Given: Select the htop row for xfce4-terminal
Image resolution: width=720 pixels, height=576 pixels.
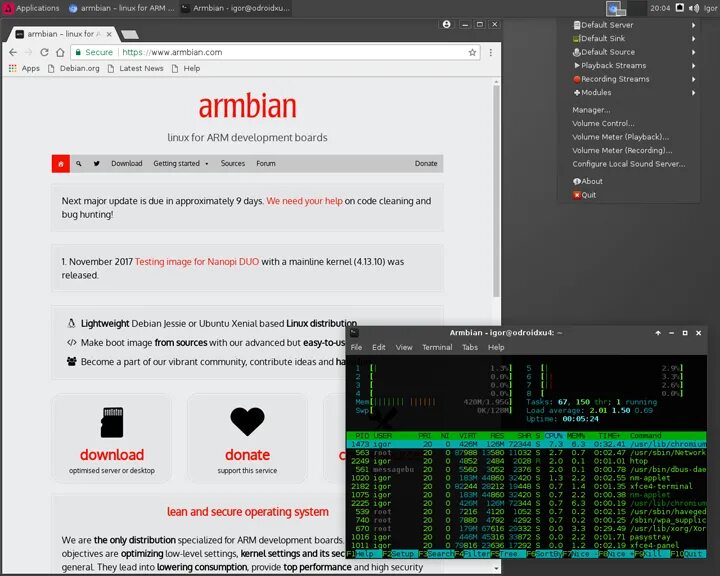Looking at the screenshot, I should coord(526,486).
